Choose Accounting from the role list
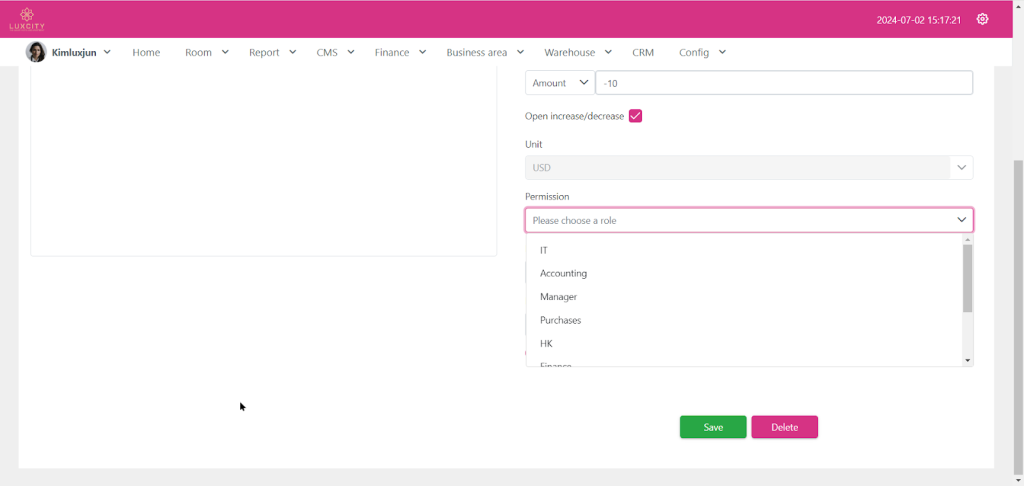Screen dimensions: 1024x486 tap(563, 273)
